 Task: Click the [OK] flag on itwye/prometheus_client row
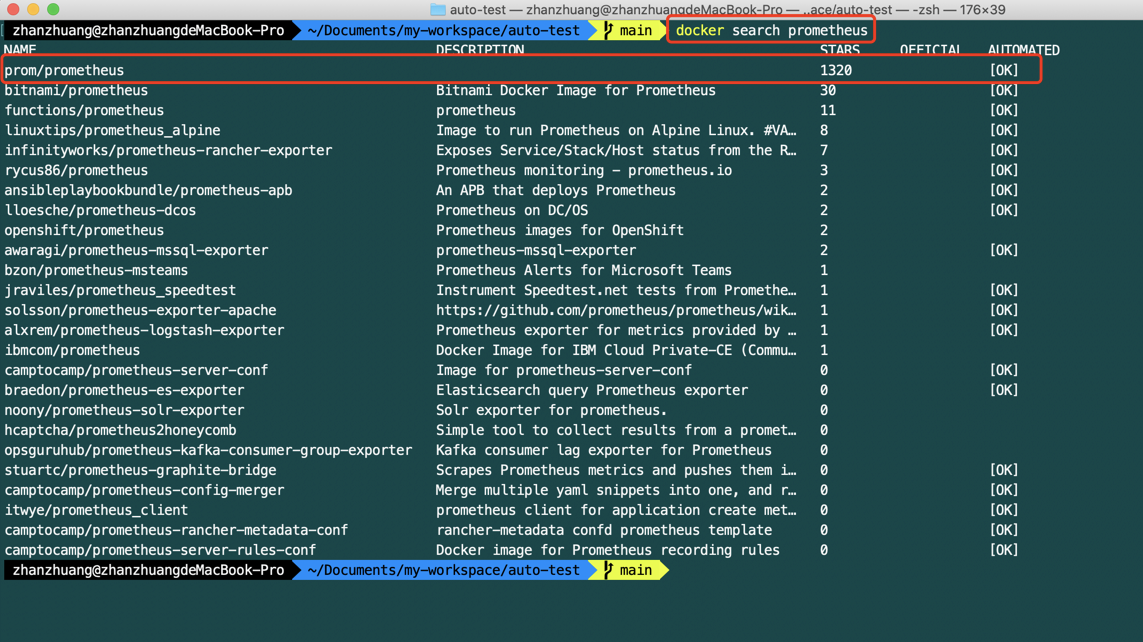[1004, 510]
